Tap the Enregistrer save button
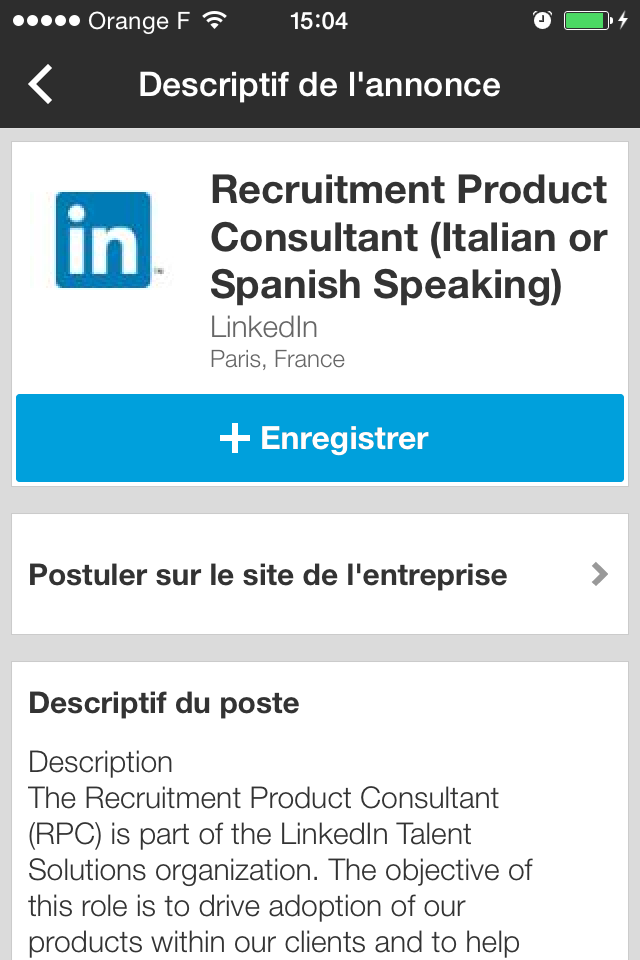The height and width of the screenshot is (960, 640). coord(320,438)
